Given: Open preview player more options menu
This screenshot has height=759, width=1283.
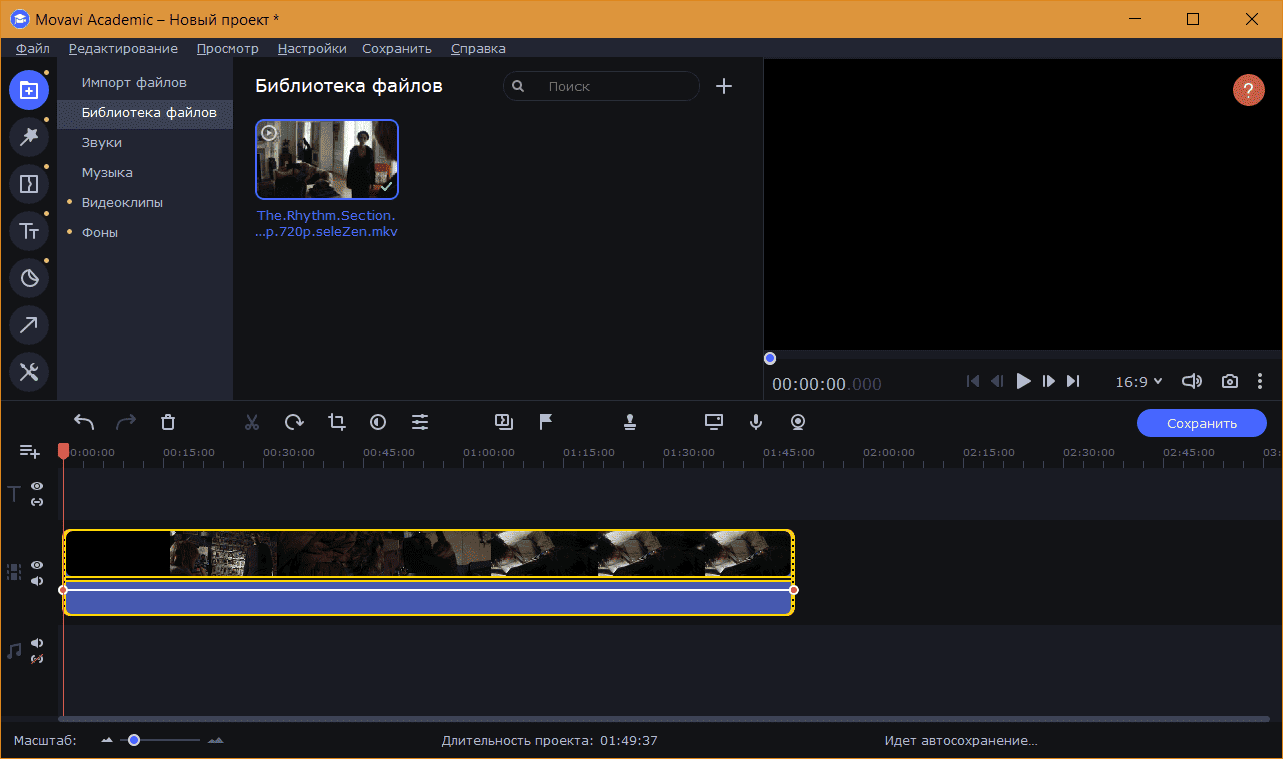Looking at the screenshot, I should click(x=1260, y=381).
